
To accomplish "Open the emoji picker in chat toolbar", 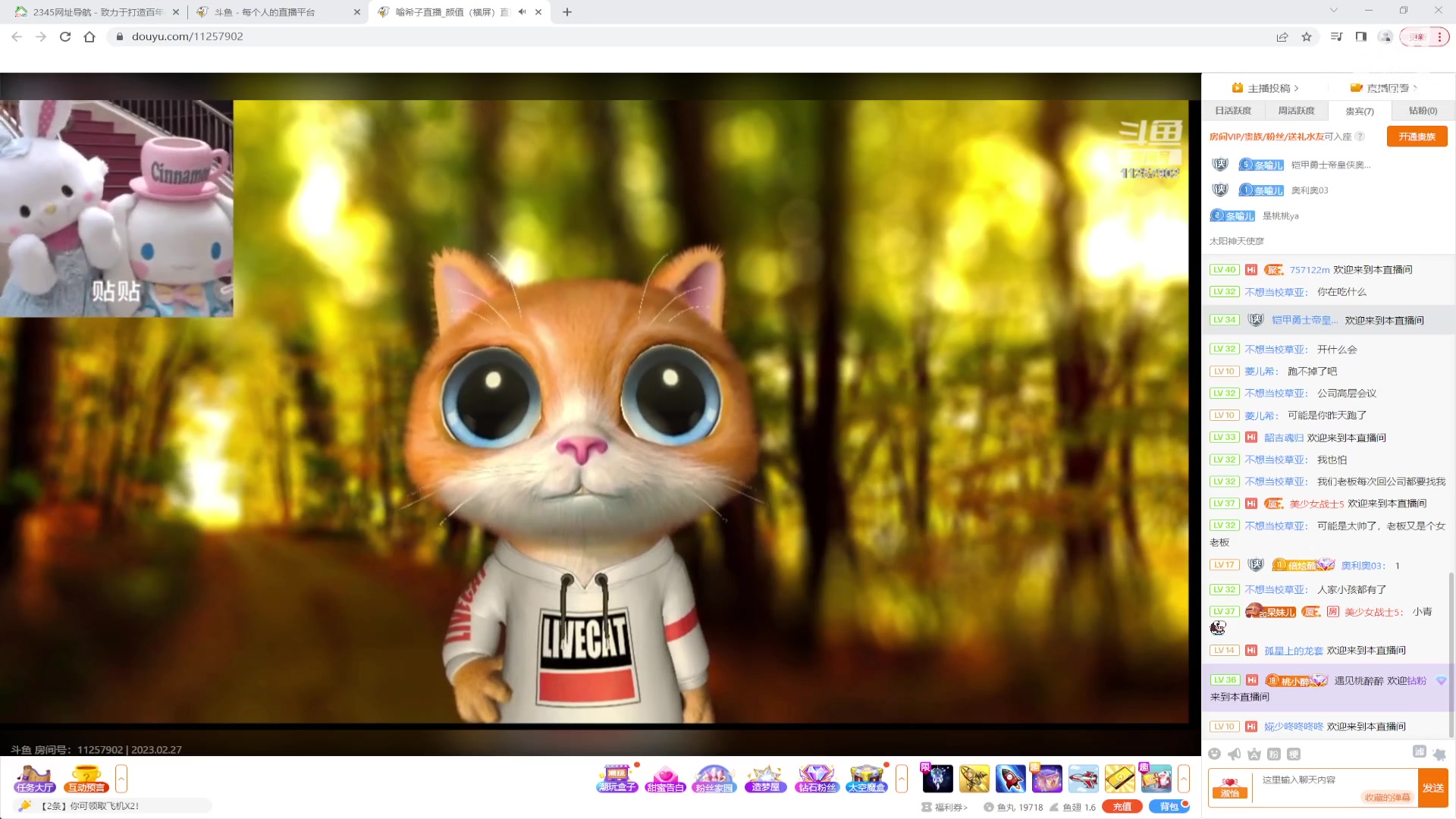I will click(1215, 754).
